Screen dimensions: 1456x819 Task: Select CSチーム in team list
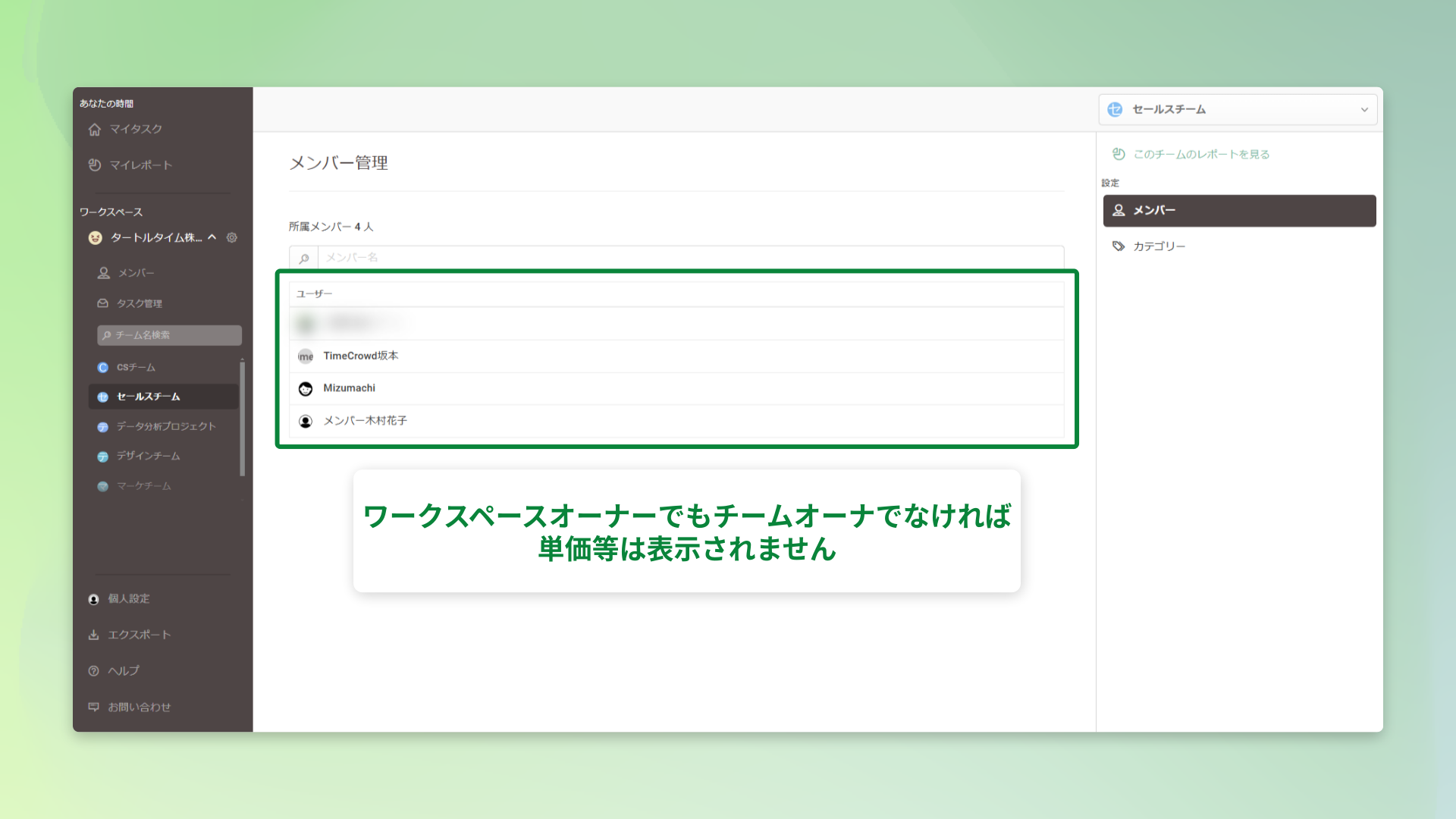pos(136,367)
